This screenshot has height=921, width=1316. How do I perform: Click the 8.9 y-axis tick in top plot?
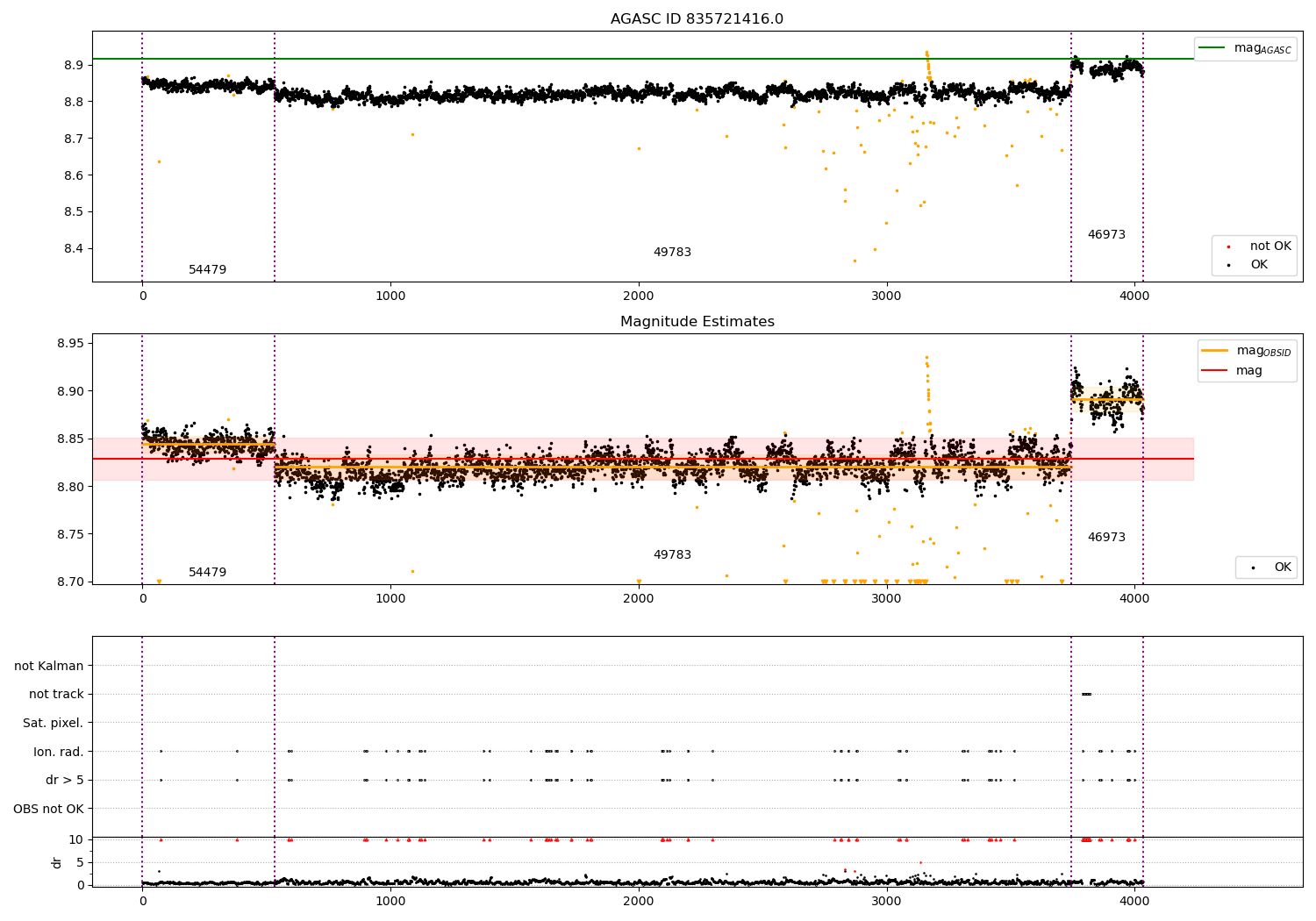tap(72, 65)
